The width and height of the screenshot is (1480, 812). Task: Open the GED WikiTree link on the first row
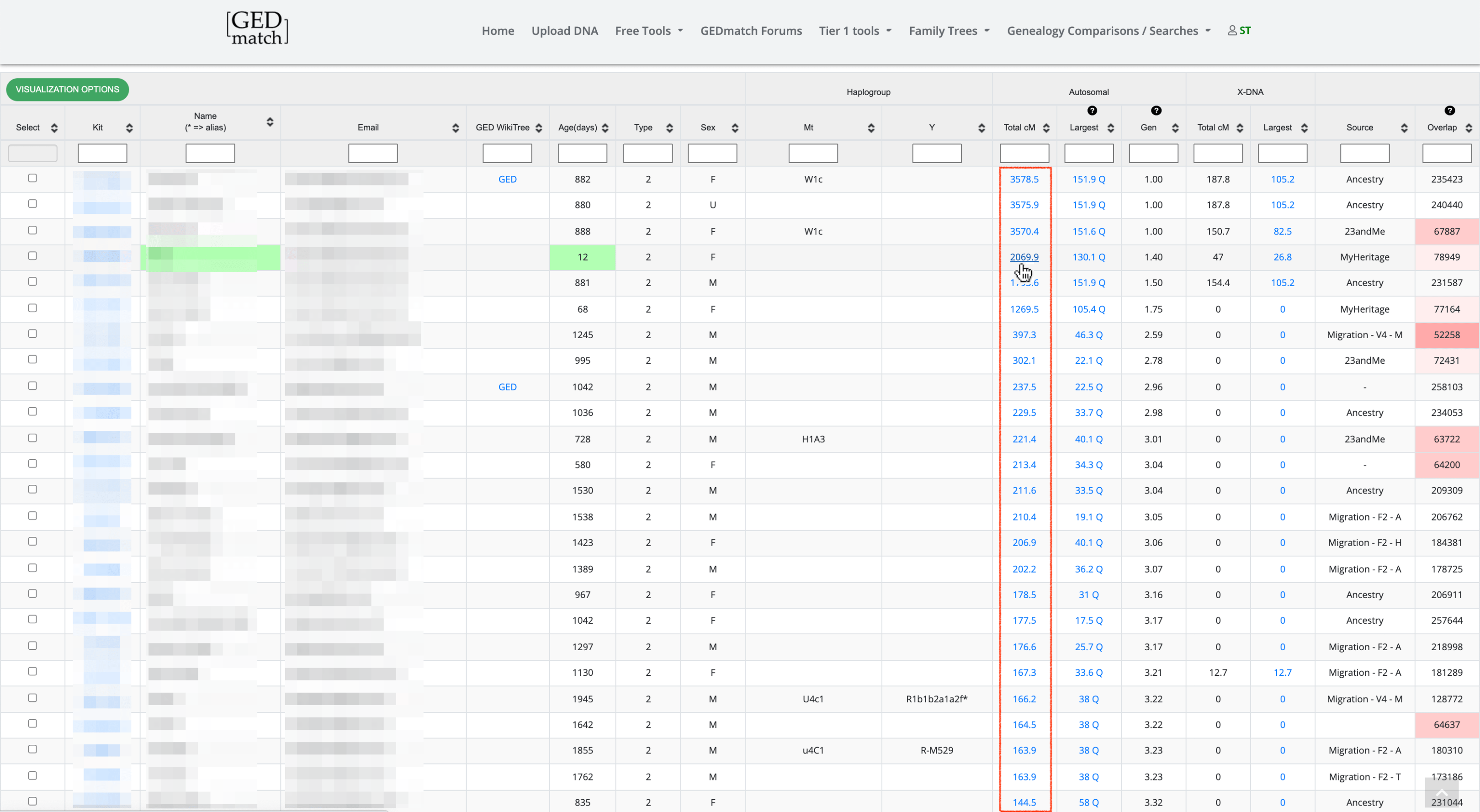click(507, 179)
